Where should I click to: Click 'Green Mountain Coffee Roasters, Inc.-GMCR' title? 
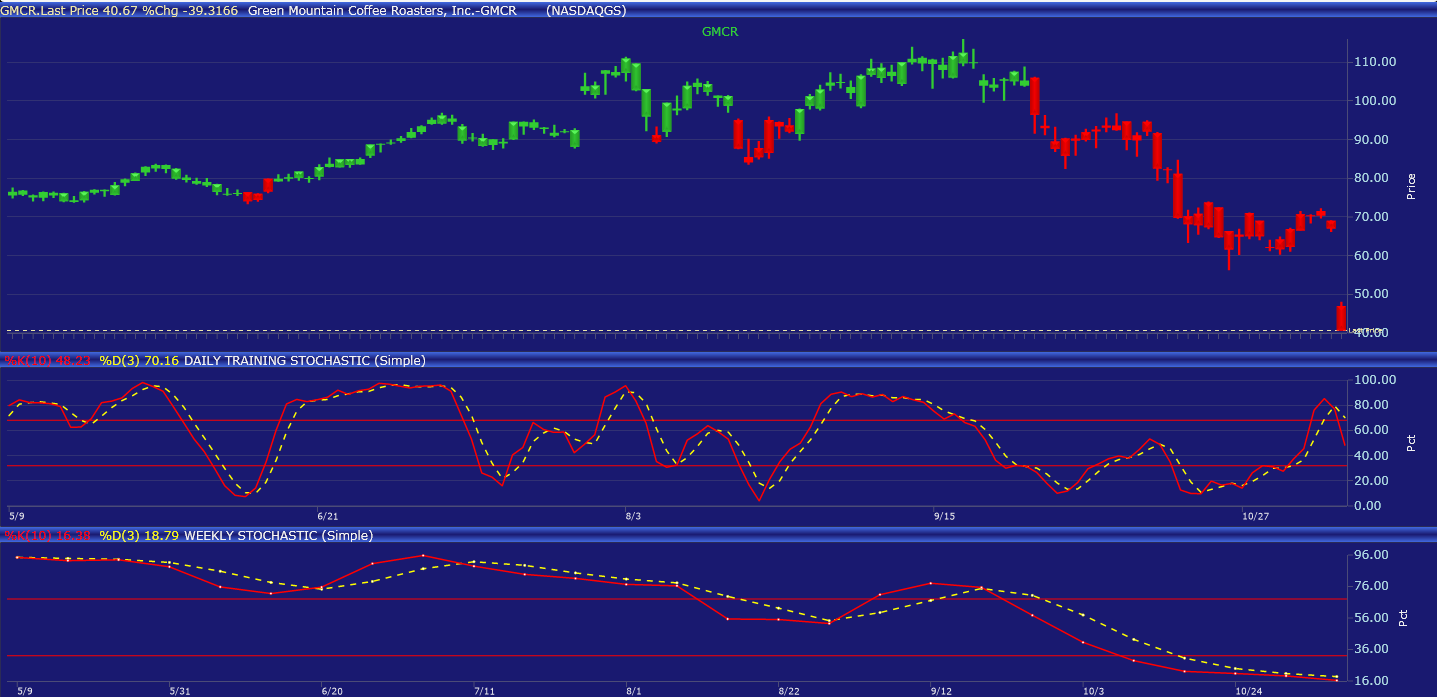pos(381,10)
